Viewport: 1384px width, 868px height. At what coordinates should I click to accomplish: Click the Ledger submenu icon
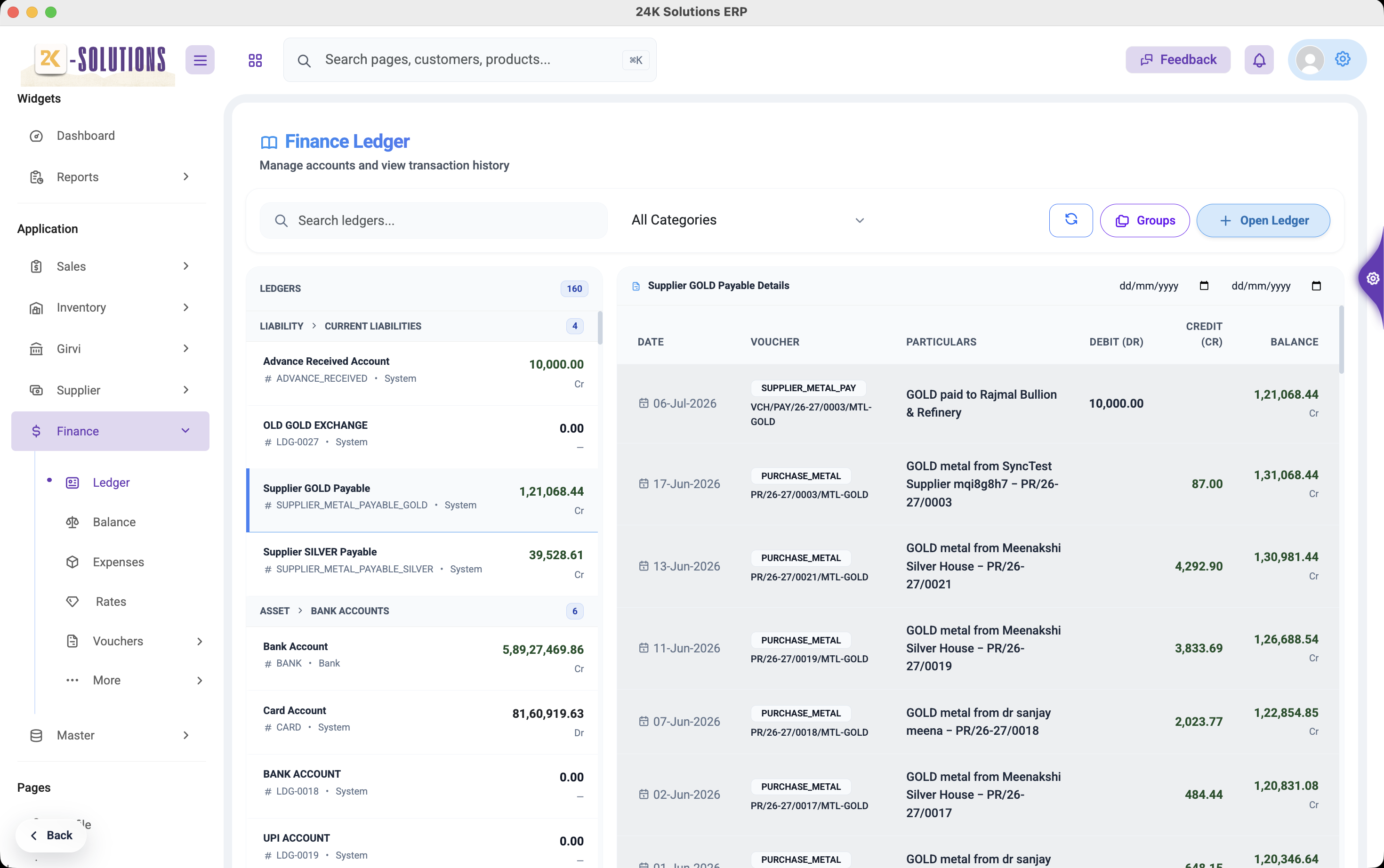coord(72,483)
